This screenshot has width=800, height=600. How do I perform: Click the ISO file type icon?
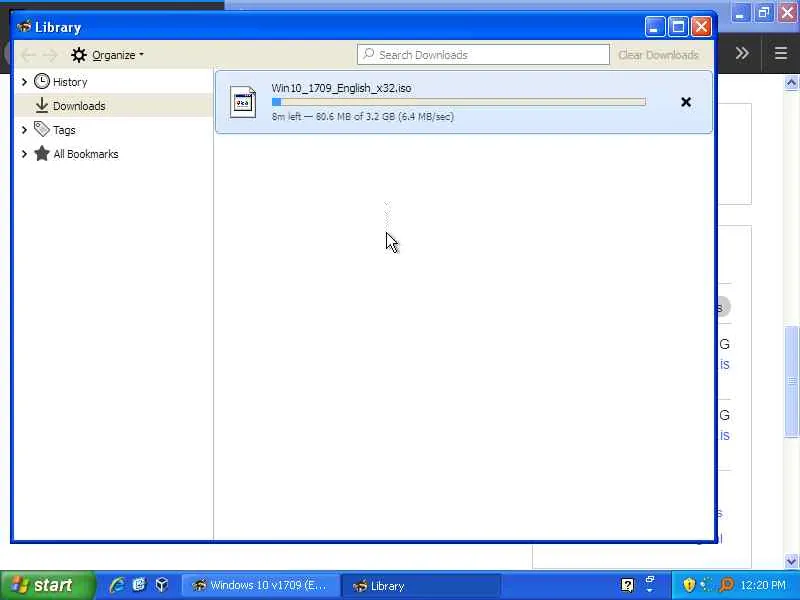tap(243, 102)
